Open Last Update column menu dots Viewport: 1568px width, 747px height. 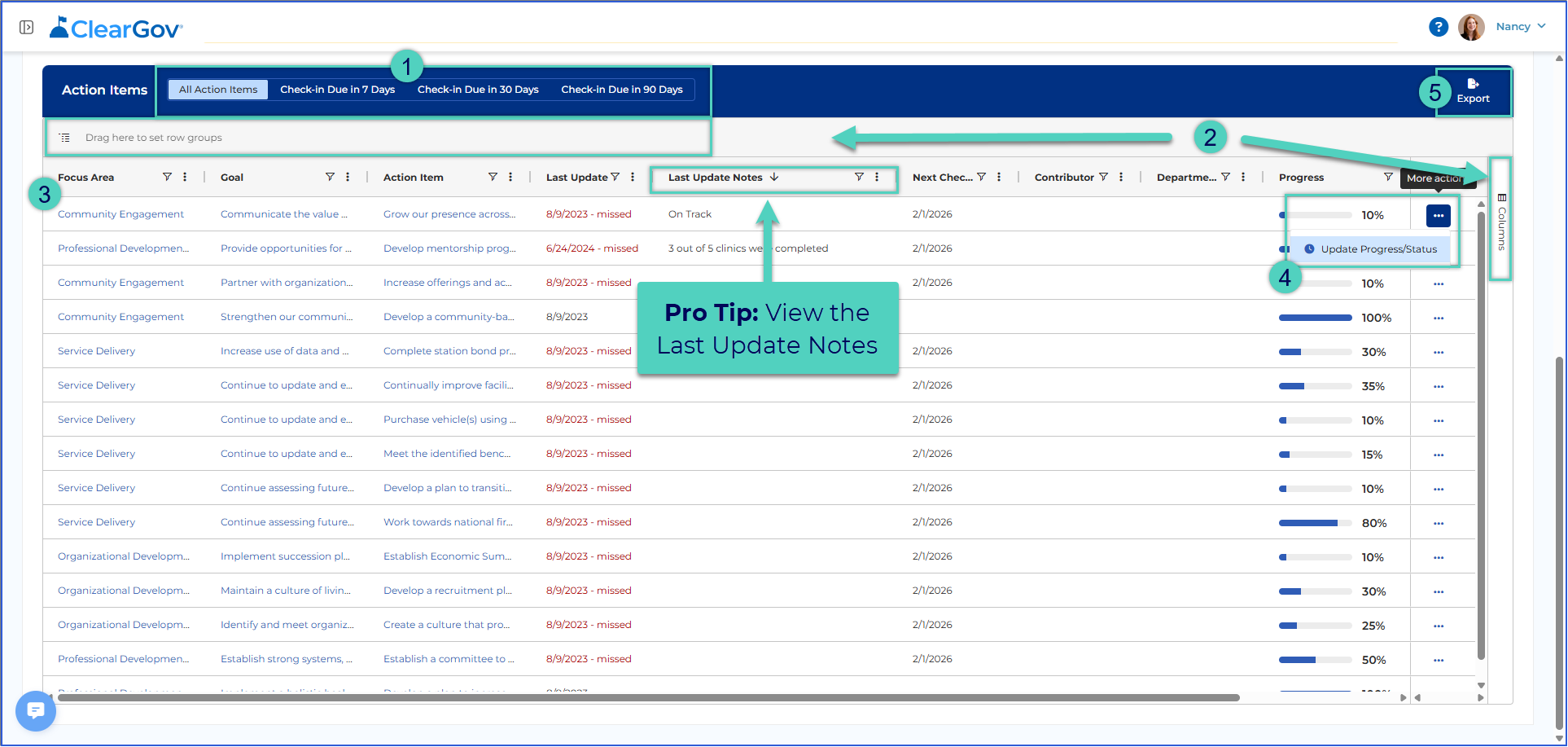633,177
